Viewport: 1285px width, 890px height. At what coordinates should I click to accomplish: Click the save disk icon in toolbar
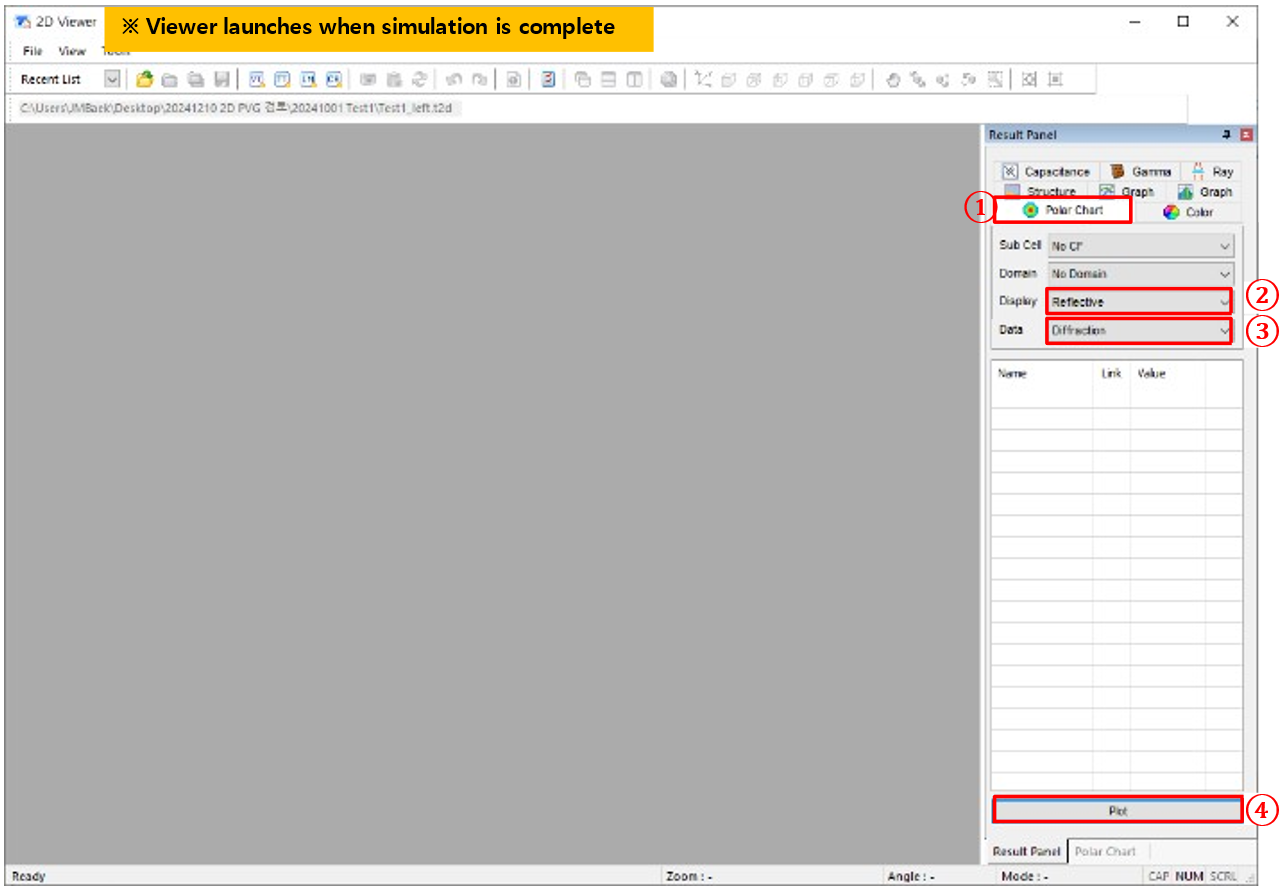[222, 79]
